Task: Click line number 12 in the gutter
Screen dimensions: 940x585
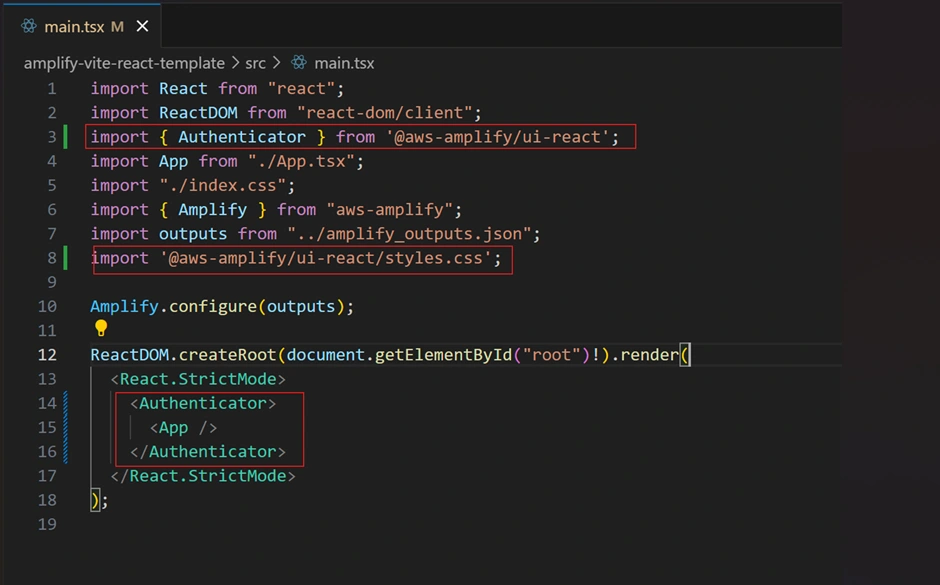Action: pos(47,355)
